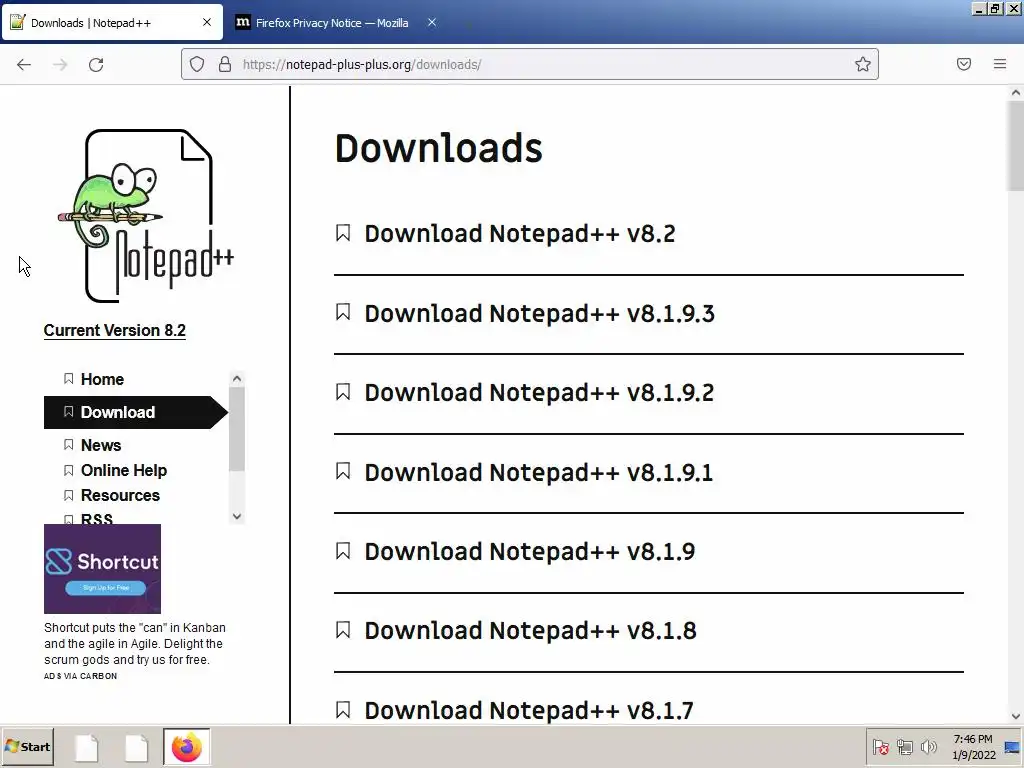The image size is (1024, 768).
Task: Open Download Notepad++ v8.2 link
Action: [520, 234]
